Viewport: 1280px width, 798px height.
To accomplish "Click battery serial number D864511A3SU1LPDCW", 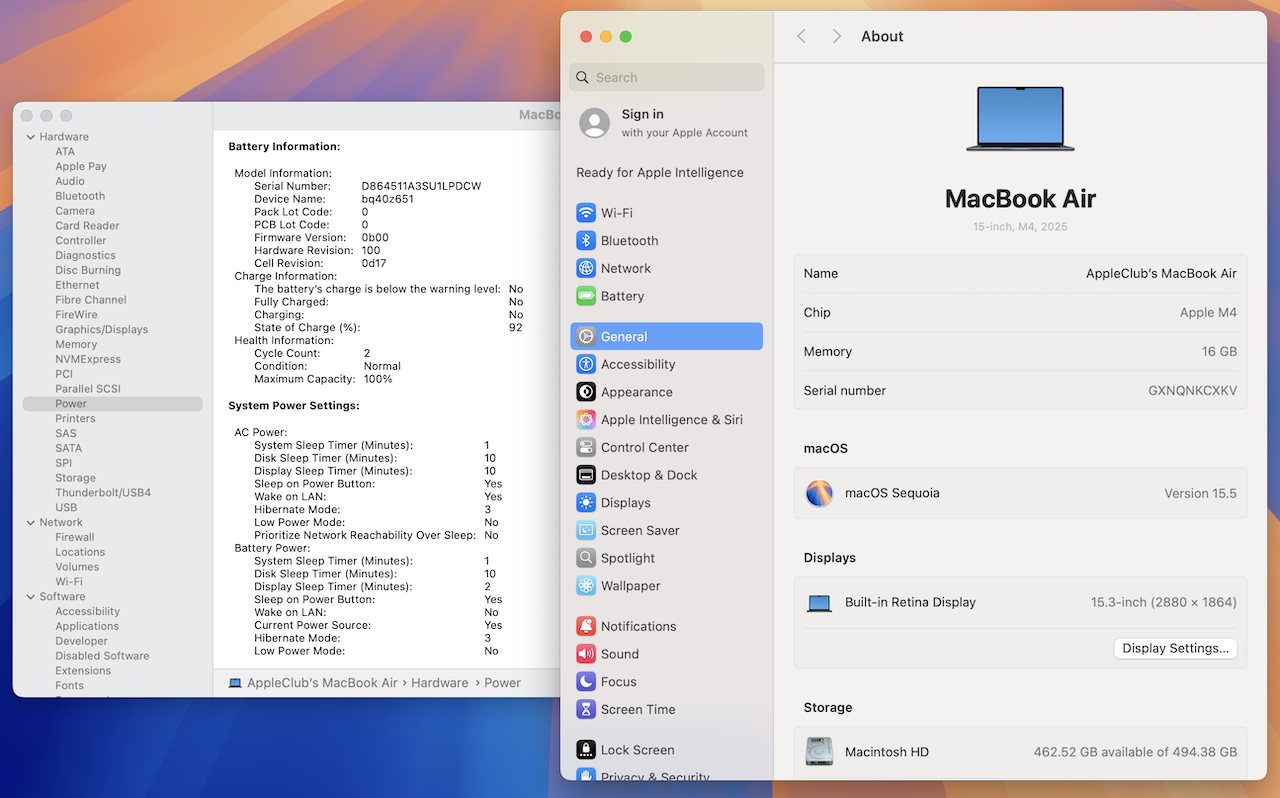I will pos(421,186).
